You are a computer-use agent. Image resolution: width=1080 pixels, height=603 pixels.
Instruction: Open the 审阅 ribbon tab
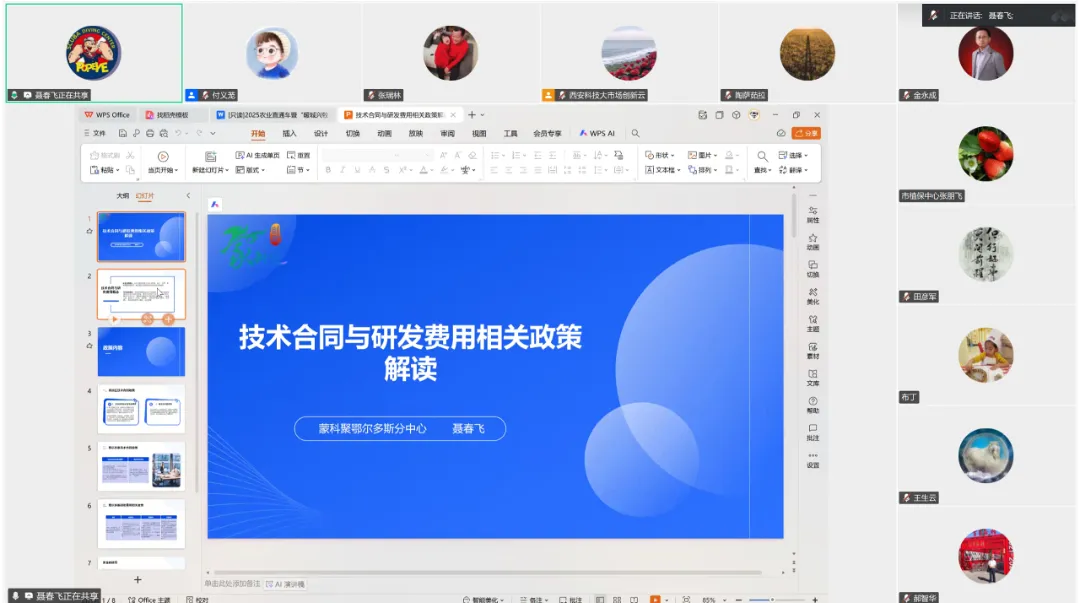click(448, 133)
